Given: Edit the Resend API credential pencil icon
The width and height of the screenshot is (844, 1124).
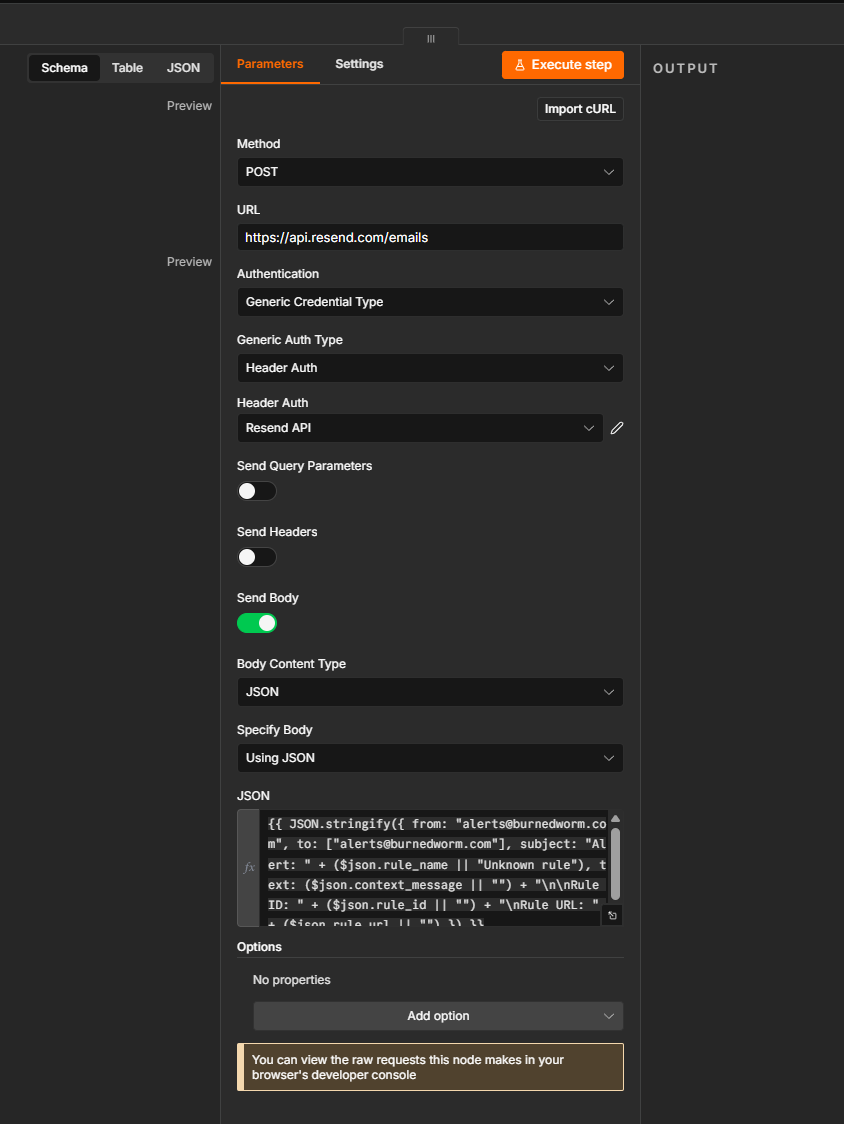Looking at the screenshot, I should pyautogui.click(x=617, y=428).
